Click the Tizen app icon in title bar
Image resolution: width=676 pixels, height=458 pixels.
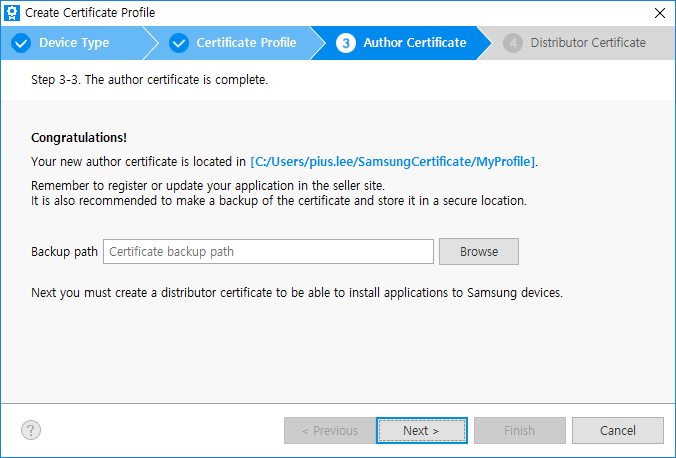(12, 13)
